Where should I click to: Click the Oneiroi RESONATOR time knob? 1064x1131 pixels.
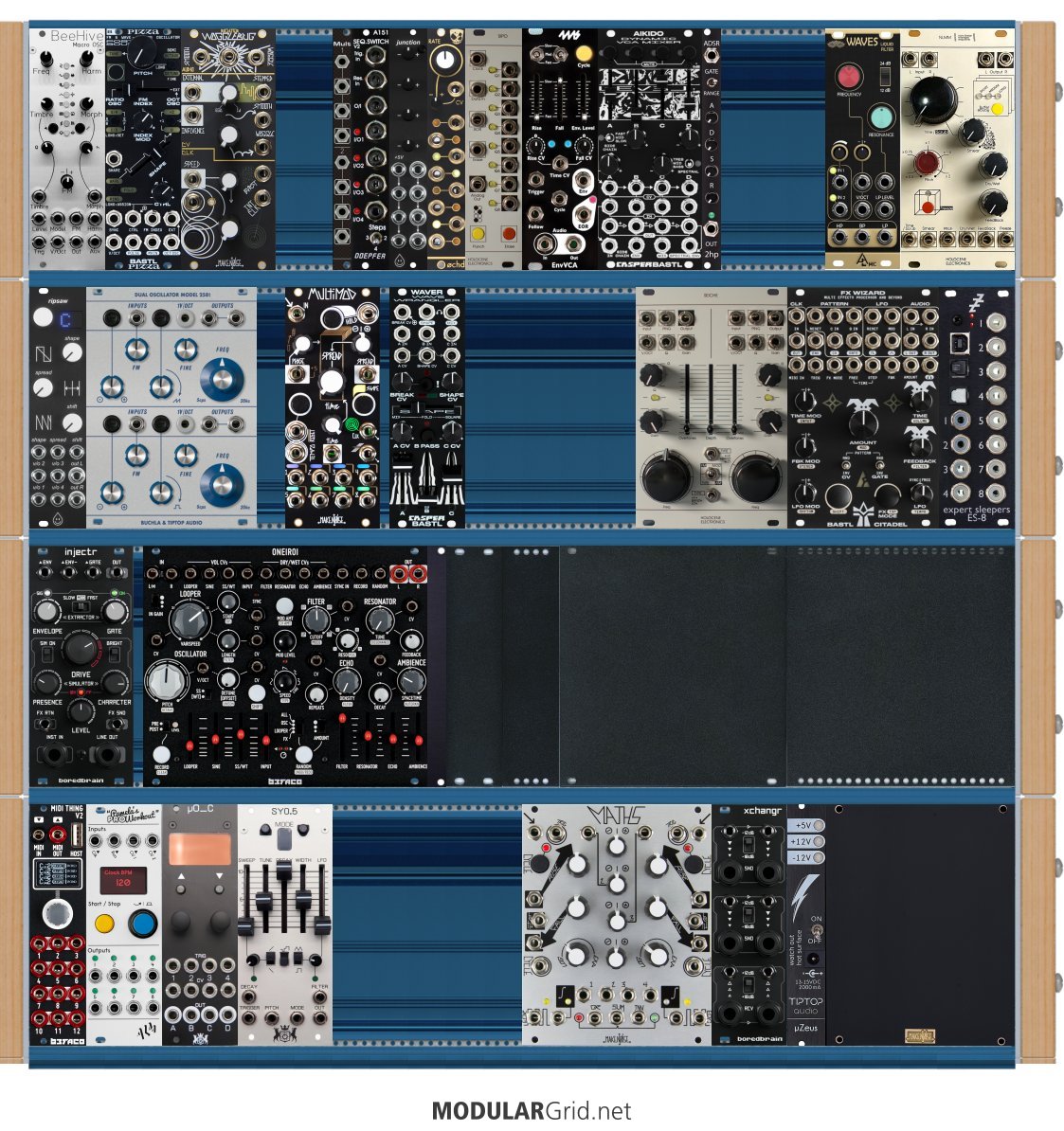click(x=380, y=619)
